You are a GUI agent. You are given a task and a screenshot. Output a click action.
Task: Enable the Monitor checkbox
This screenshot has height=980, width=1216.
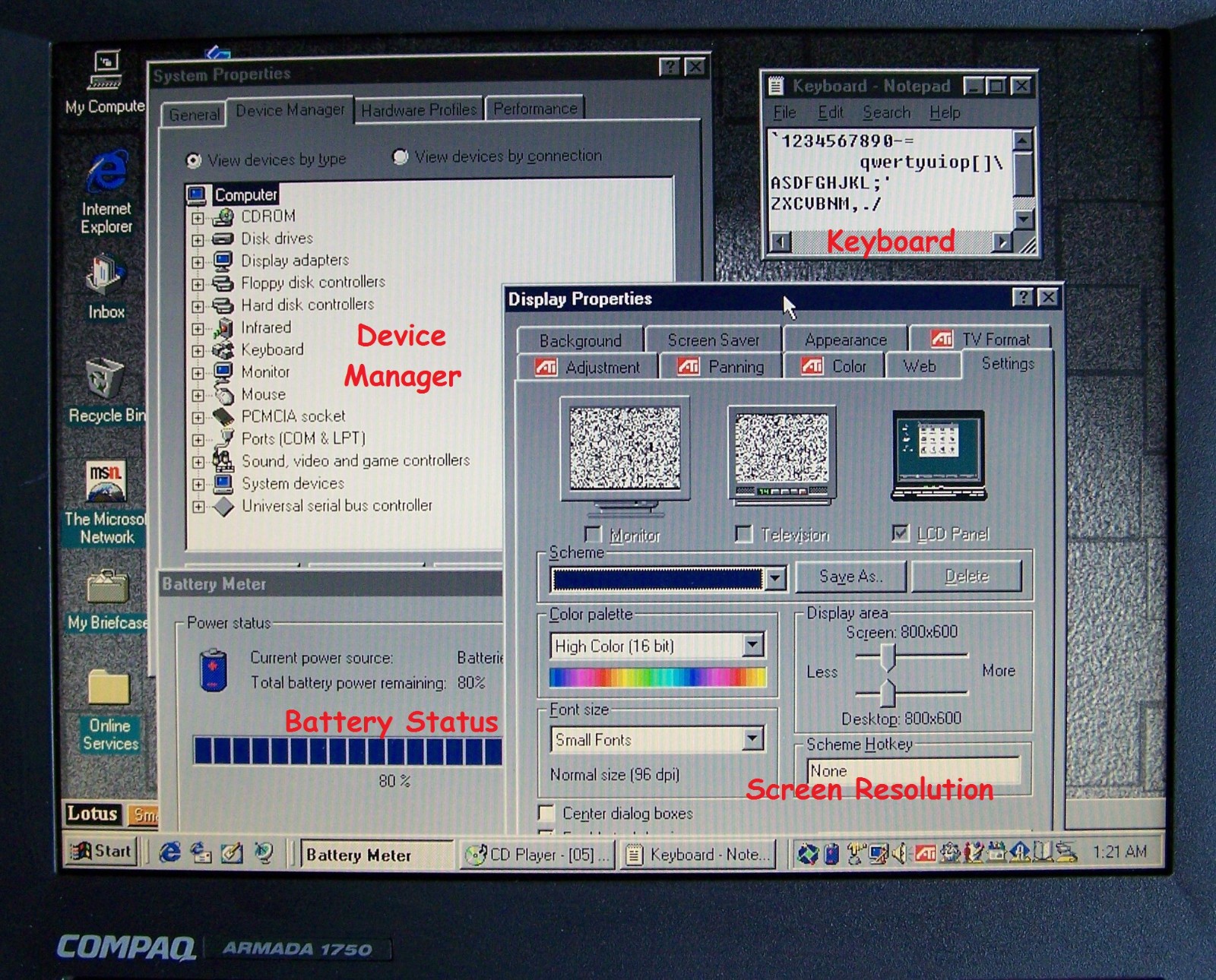click(x=593, y=534)
